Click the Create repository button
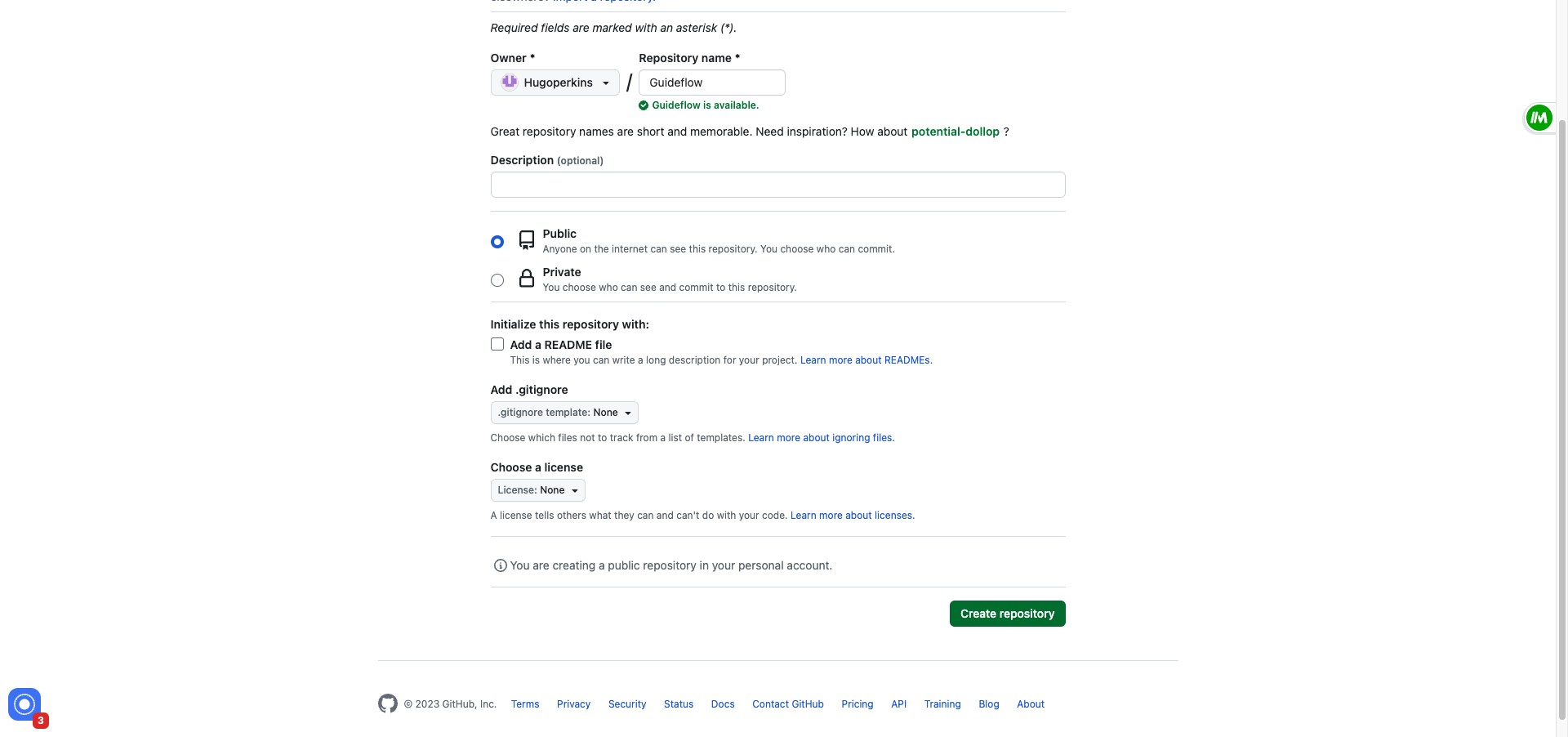This screenshot has height=737, width=1568. 1007,613
